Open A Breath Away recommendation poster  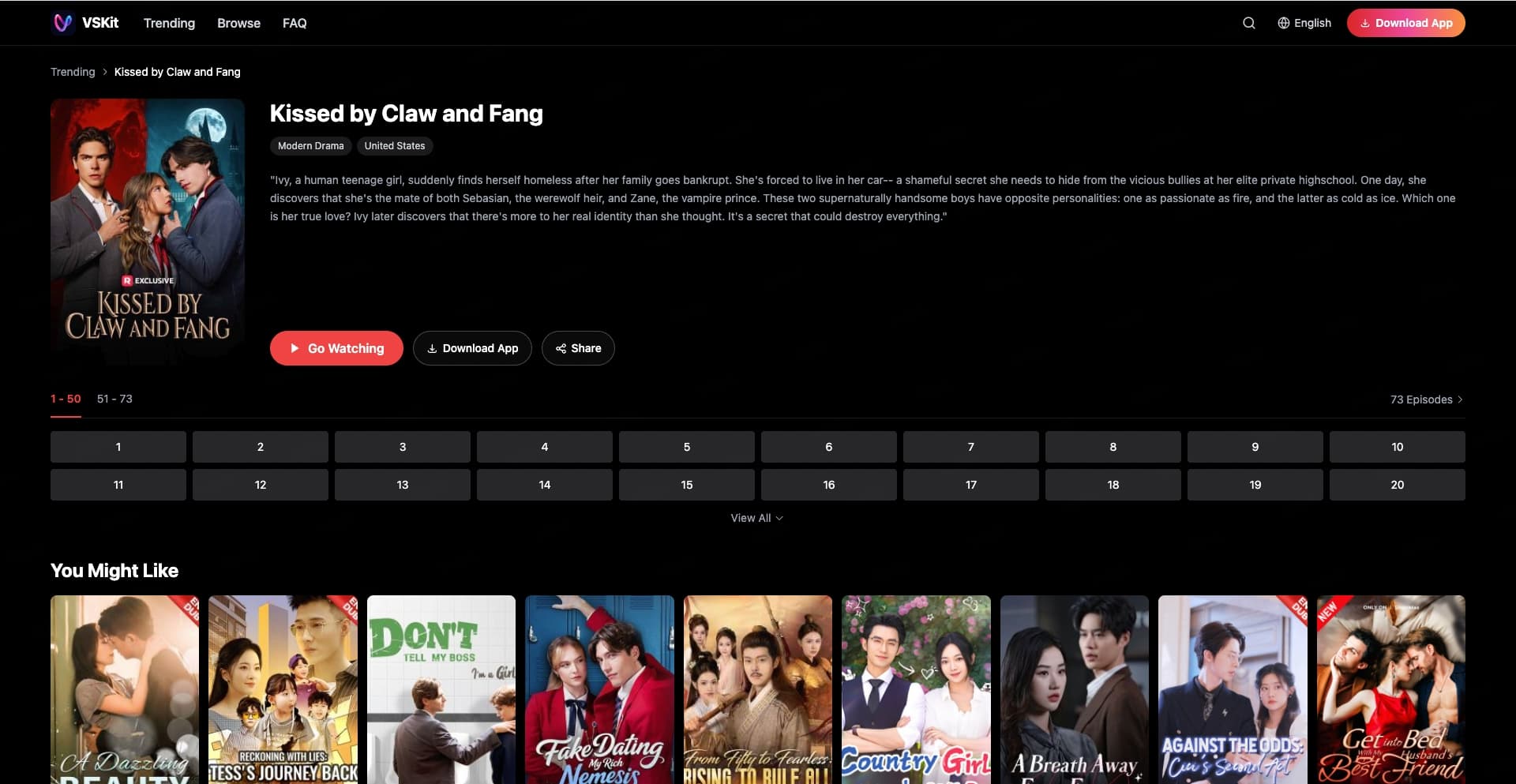click(x=1075, y=689)
